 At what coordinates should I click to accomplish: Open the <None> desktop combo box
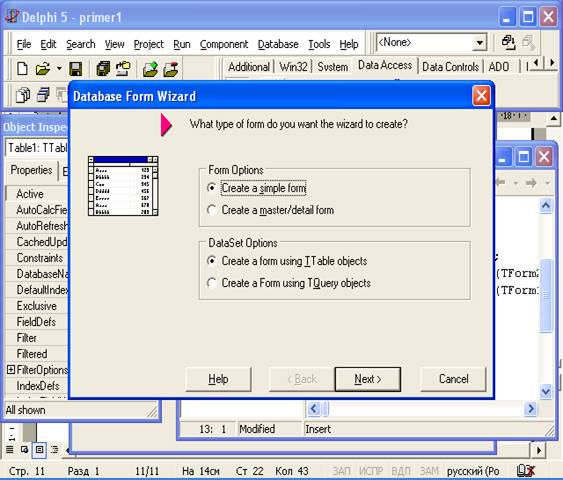click(432, 43)
